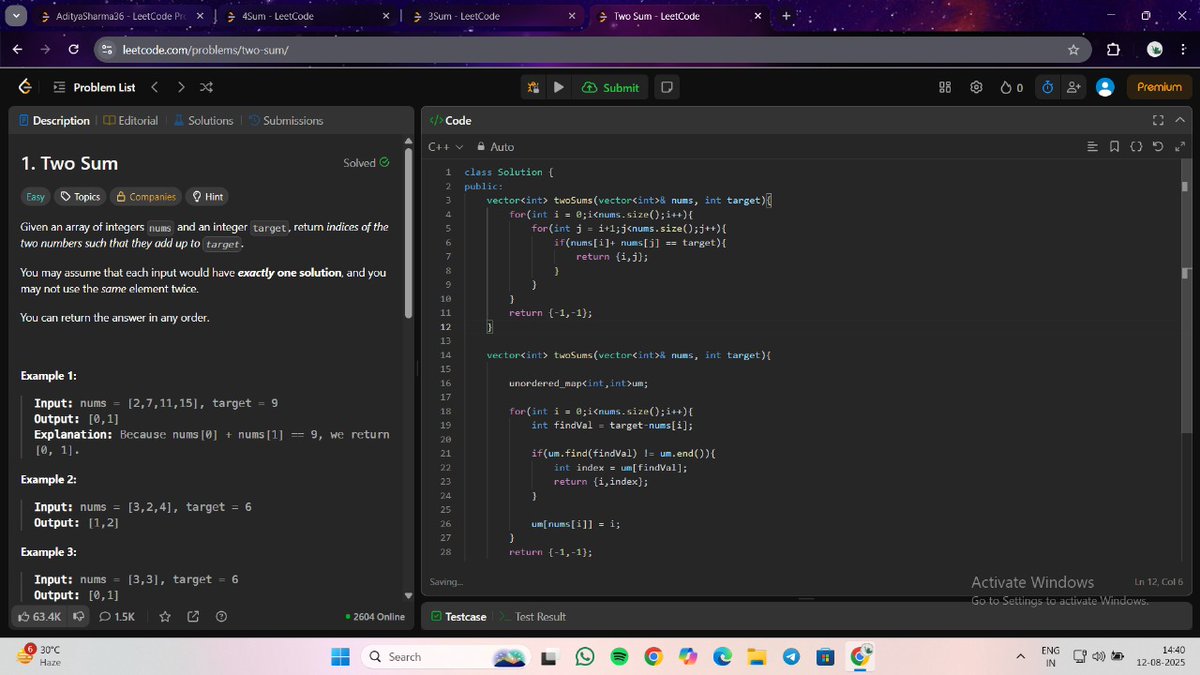
Task: Reload the page
Action: 74,49
